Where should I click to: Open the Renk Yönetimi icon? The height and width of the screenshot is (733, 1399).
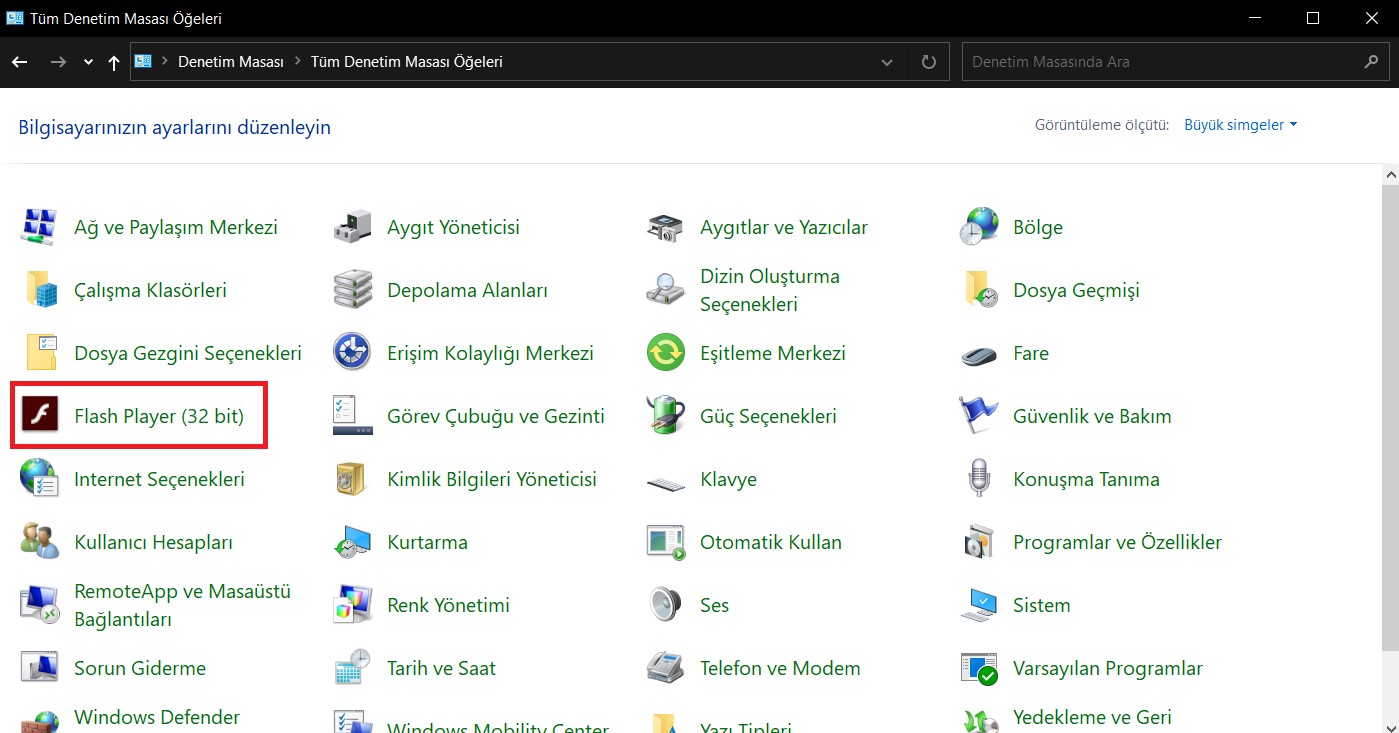click(353, 605)
